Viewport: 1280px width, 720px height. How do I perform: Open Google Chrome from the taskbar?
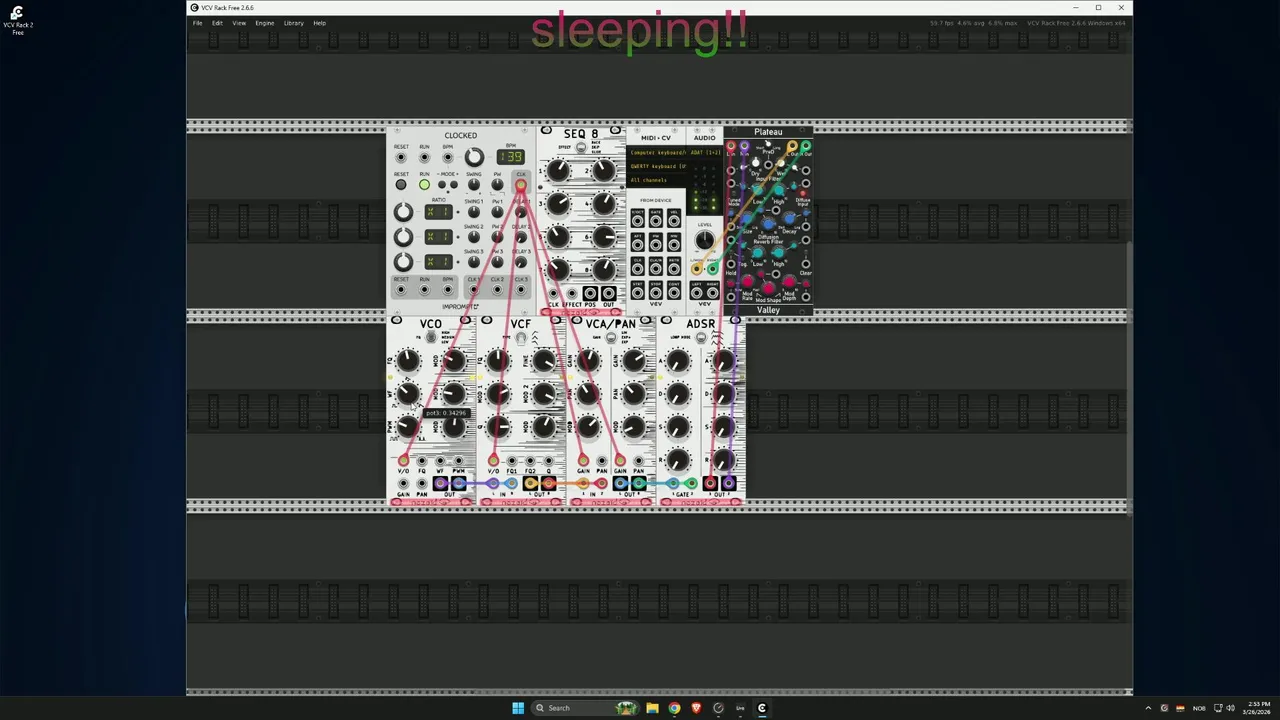click(674, 708)
